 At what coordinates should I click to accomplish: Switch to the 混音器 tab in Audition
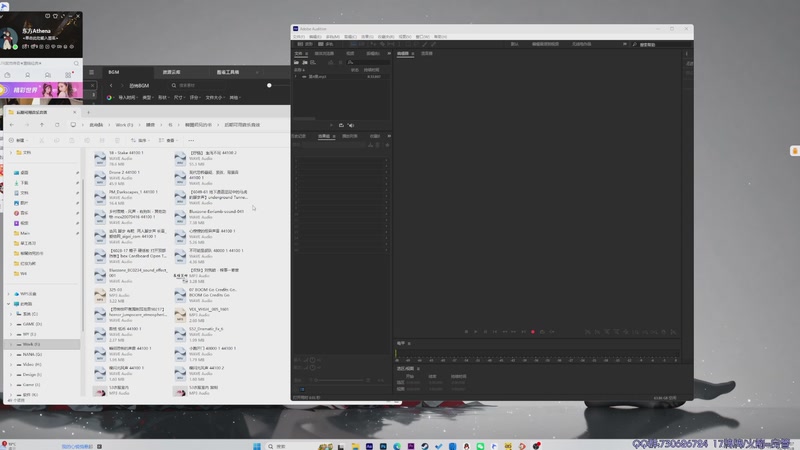pos(427,53)
